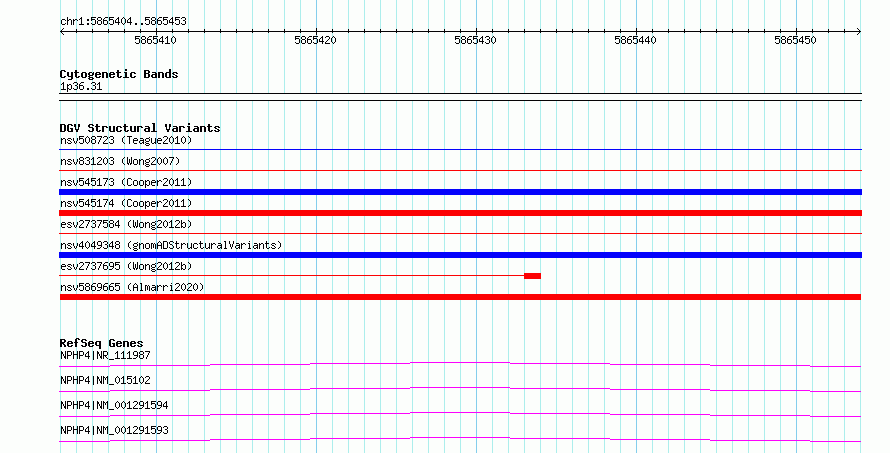Open variant esv2737695 (Wong2012b)
Screen dimensions: 890x453
[x=126, y=266]
